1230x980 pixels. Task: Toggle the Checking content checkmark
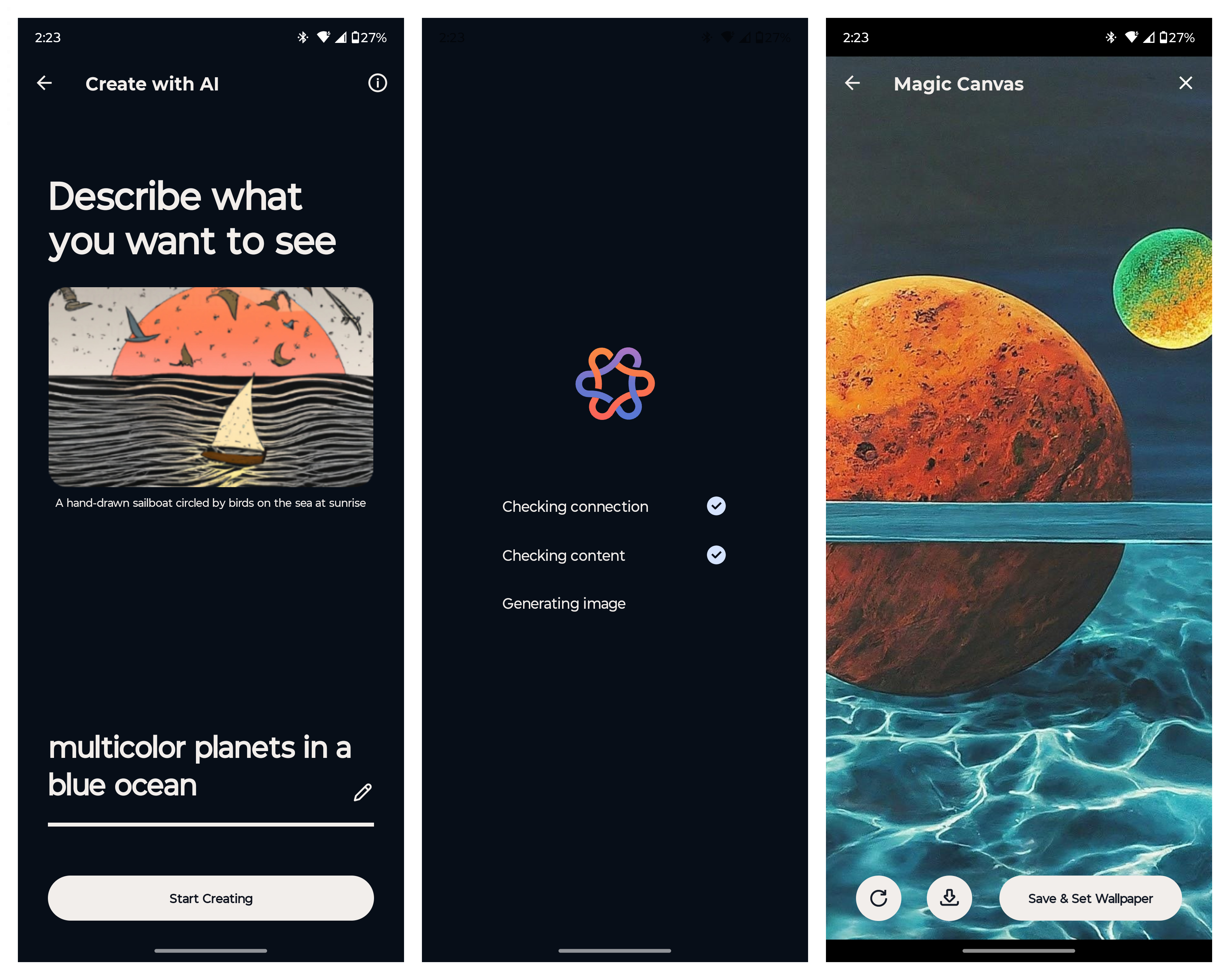point(716,555)
